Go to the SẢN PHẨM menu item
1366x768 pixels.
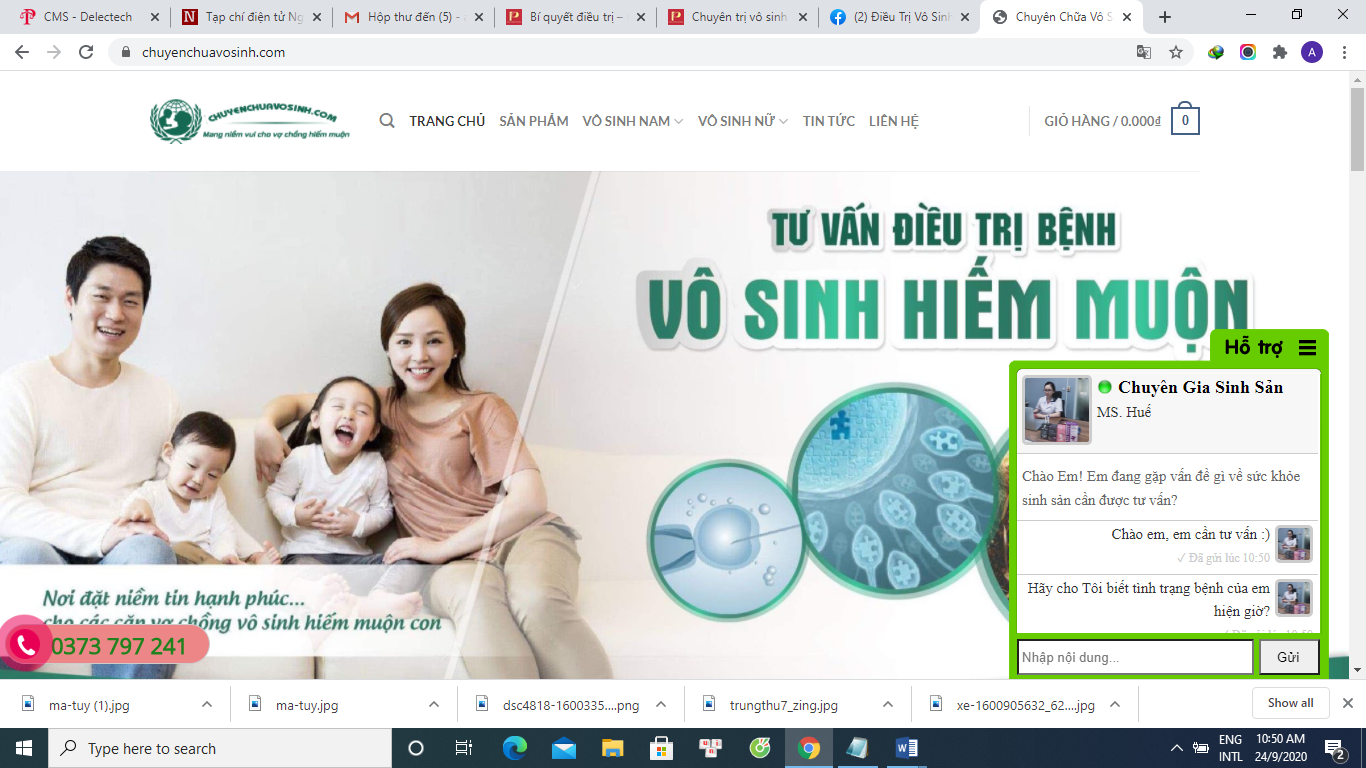click(533, 121)
